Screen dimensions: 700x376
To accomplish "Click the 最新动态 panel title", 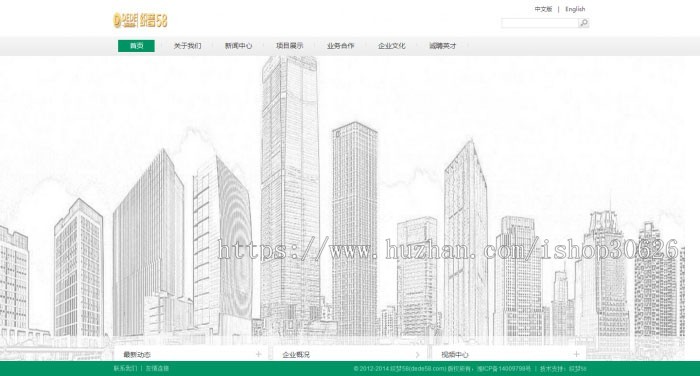I will click(137, 355).
